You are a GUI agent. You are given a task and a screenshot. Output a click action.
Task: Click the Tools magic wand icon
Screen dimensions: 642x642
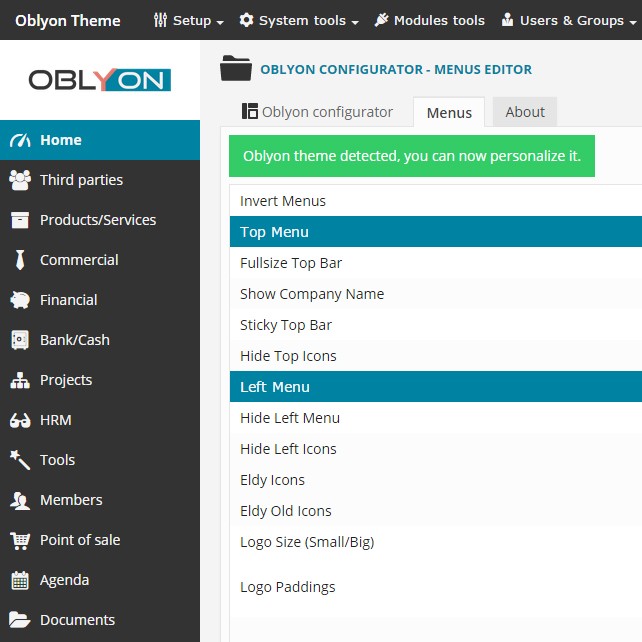20,460
